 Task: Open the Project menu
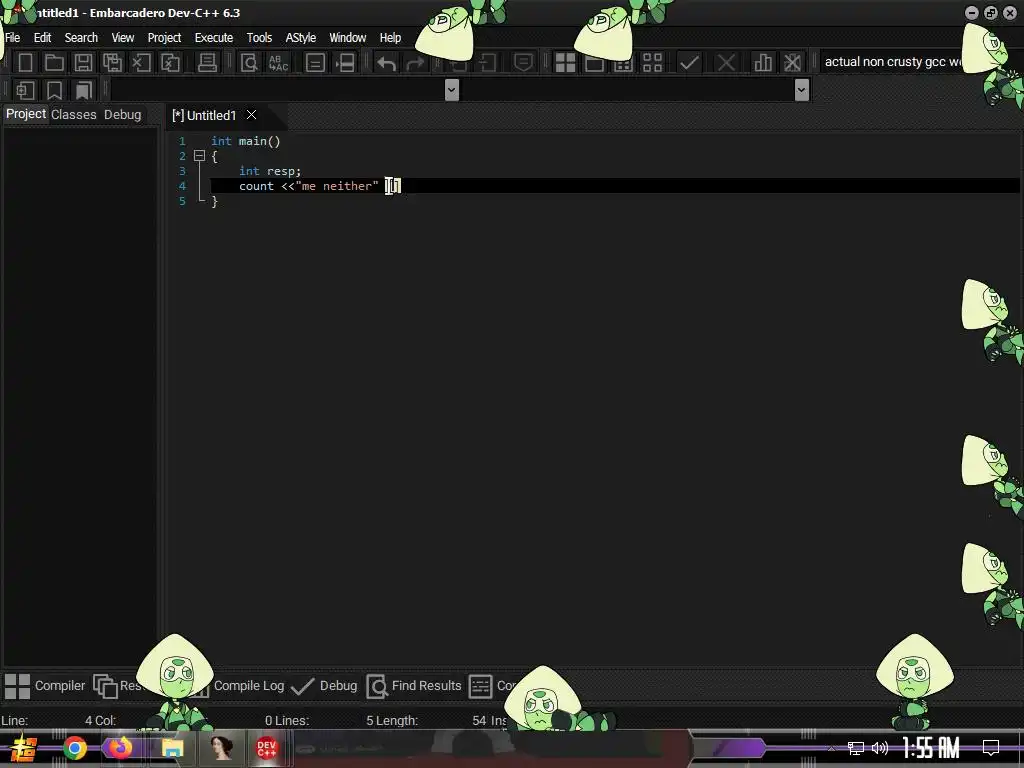click(x=164, y=38)
